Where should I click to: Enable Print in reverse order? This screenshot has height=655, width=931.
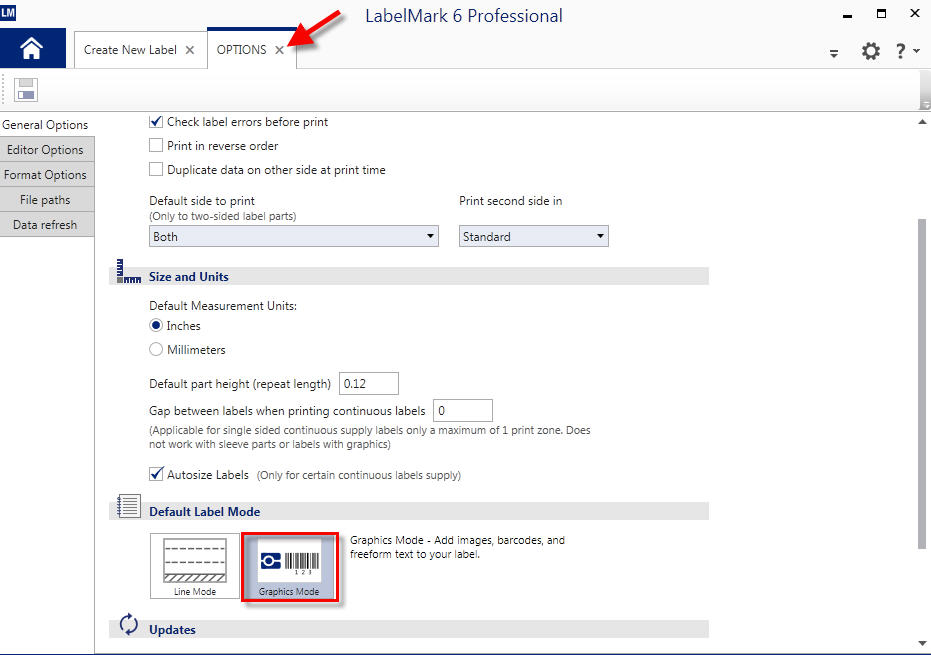(156, 146)
